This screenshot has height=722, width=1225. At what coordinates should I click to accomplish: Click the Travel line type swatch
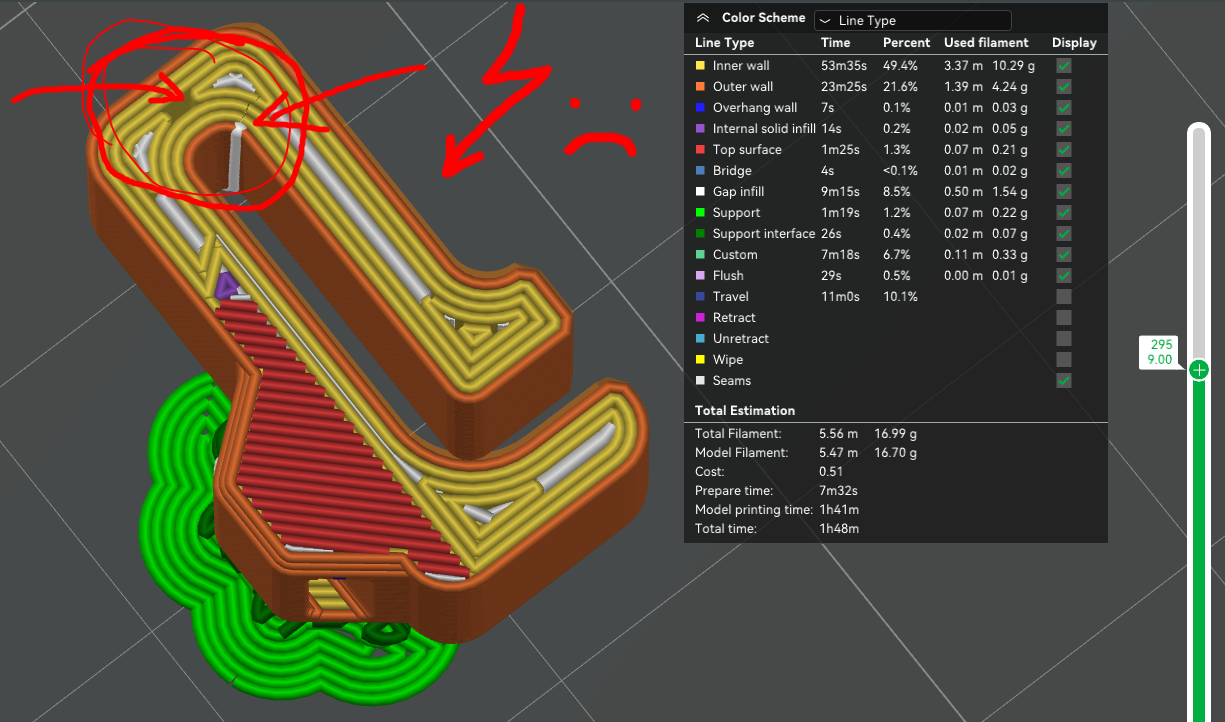coord(701,297)
